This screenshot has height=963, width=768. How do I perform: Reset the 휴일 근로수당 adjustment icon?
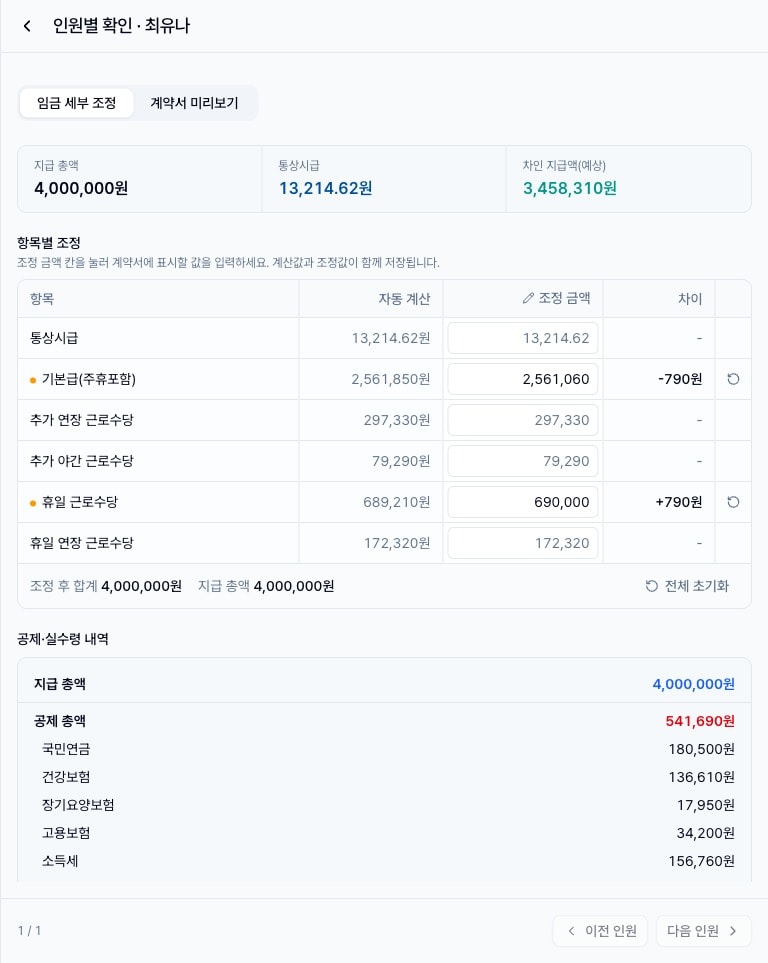coord(733,502)
